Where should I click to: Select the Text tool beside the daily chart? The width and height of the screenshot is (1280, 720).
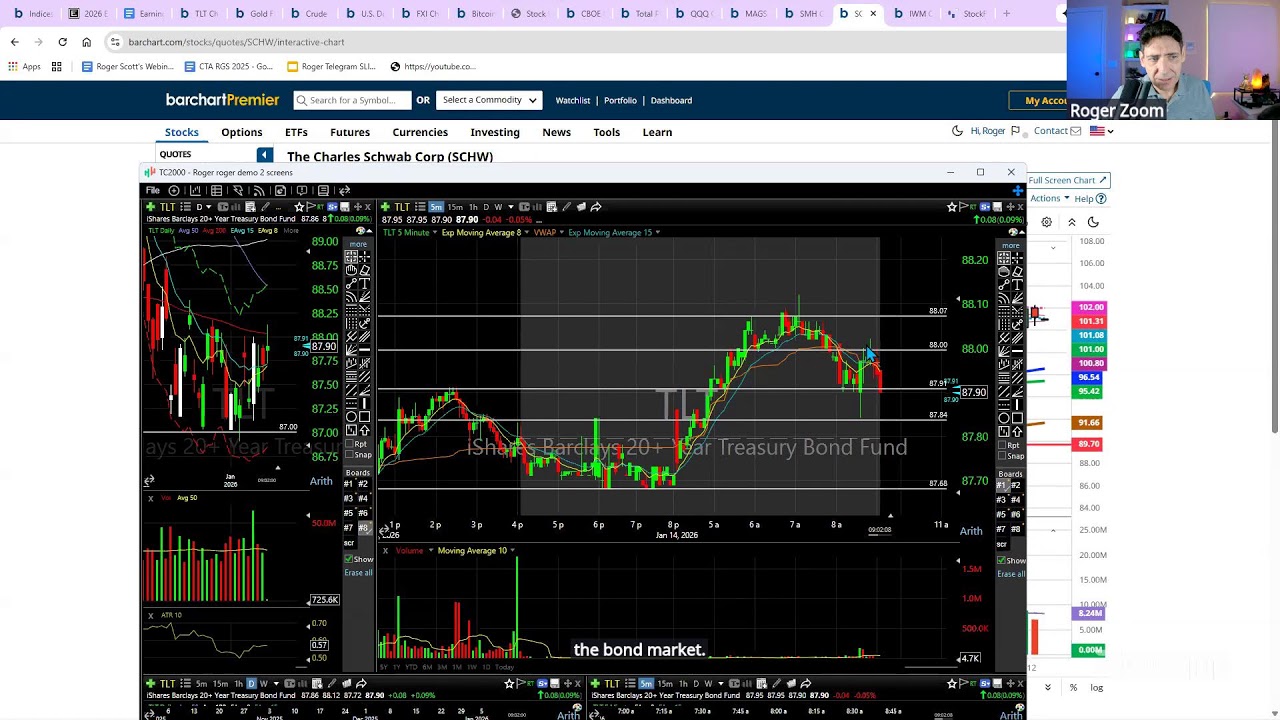click(365, 284)
